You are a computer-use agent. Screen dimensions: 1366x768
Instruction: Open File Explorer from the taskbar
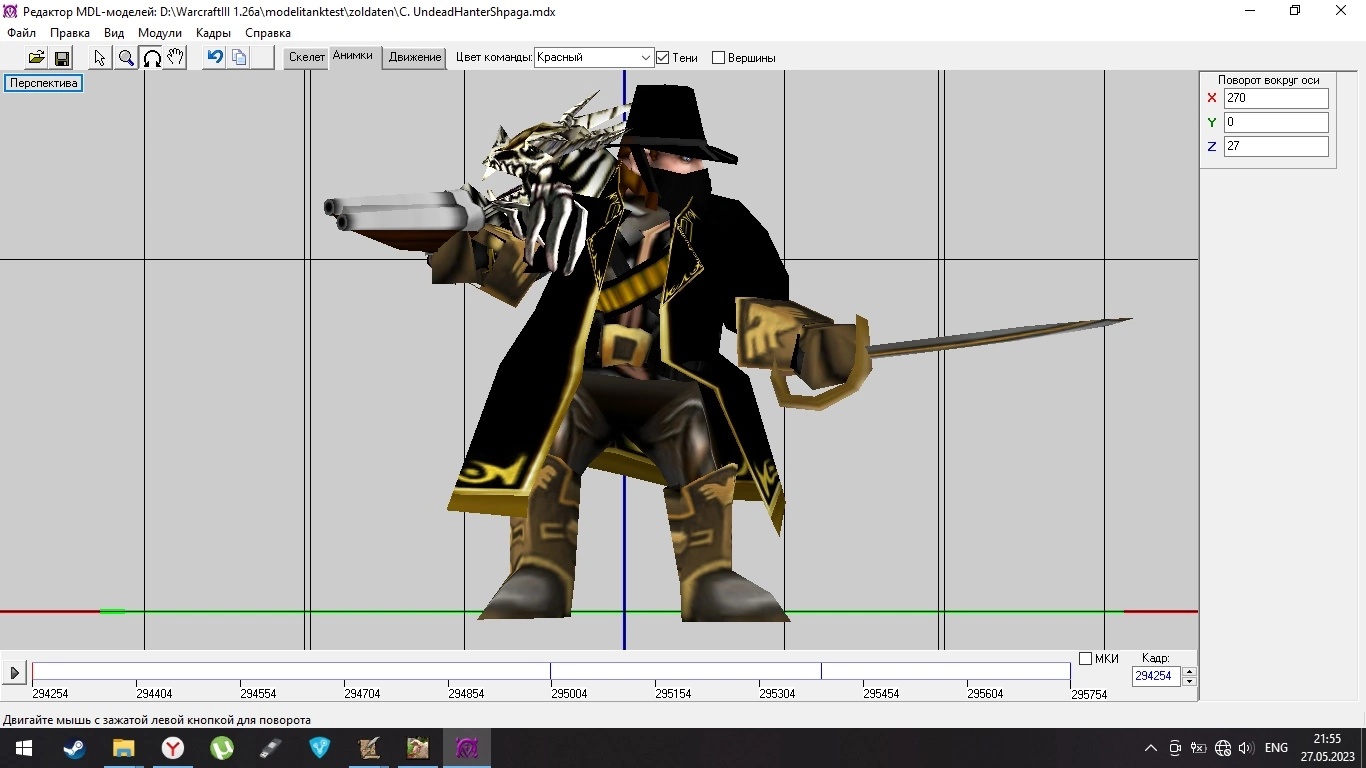coord(123,748)
